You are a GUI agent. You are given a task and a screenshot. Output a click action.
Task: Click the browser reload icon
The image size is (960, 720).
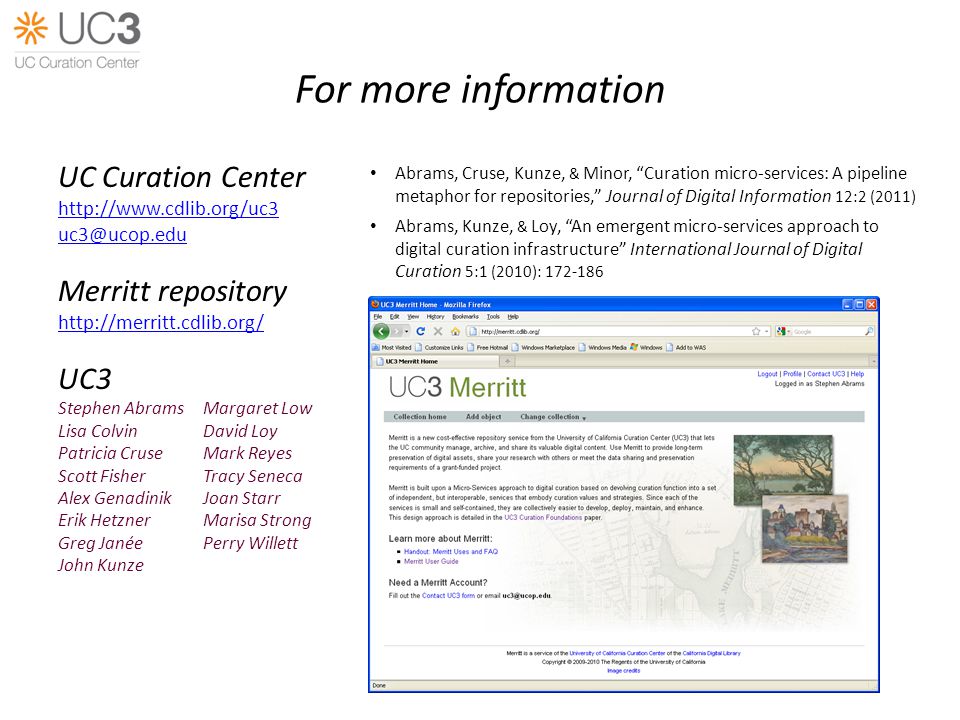421,331
